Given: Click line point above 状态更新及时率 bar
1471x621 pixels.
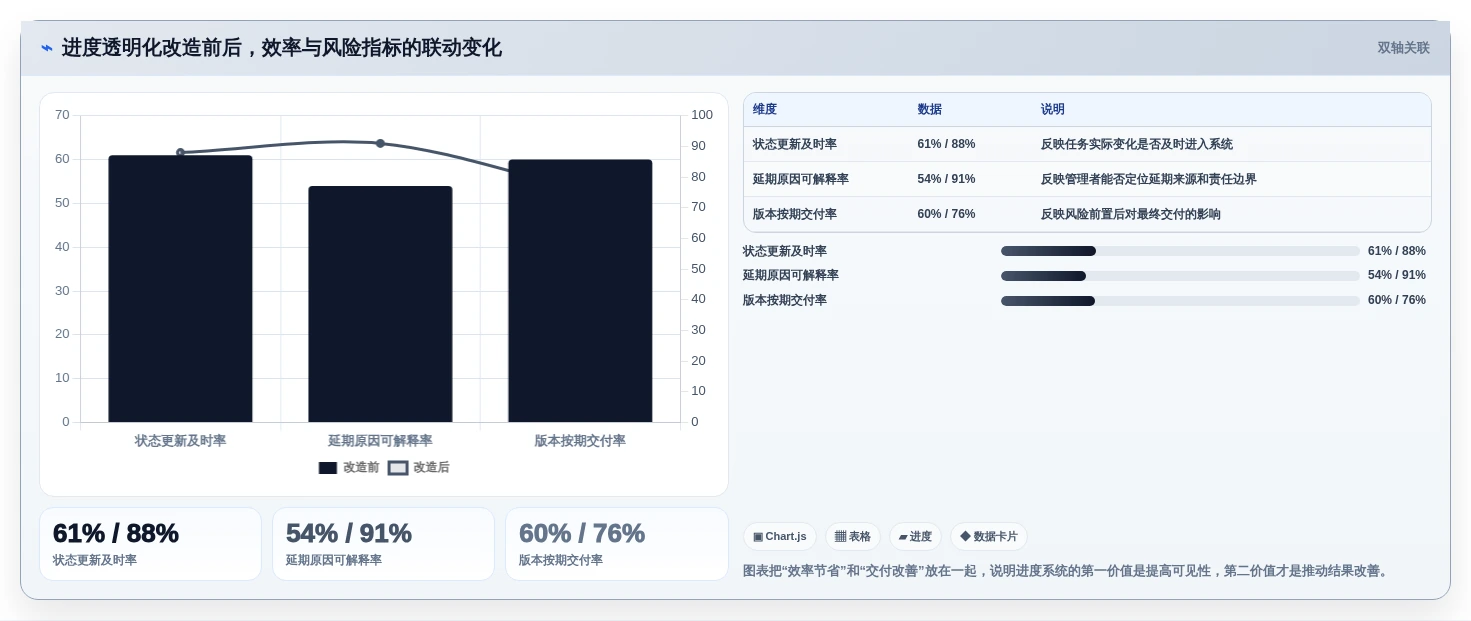Looking at the screenshot, I should click(181, 152).
